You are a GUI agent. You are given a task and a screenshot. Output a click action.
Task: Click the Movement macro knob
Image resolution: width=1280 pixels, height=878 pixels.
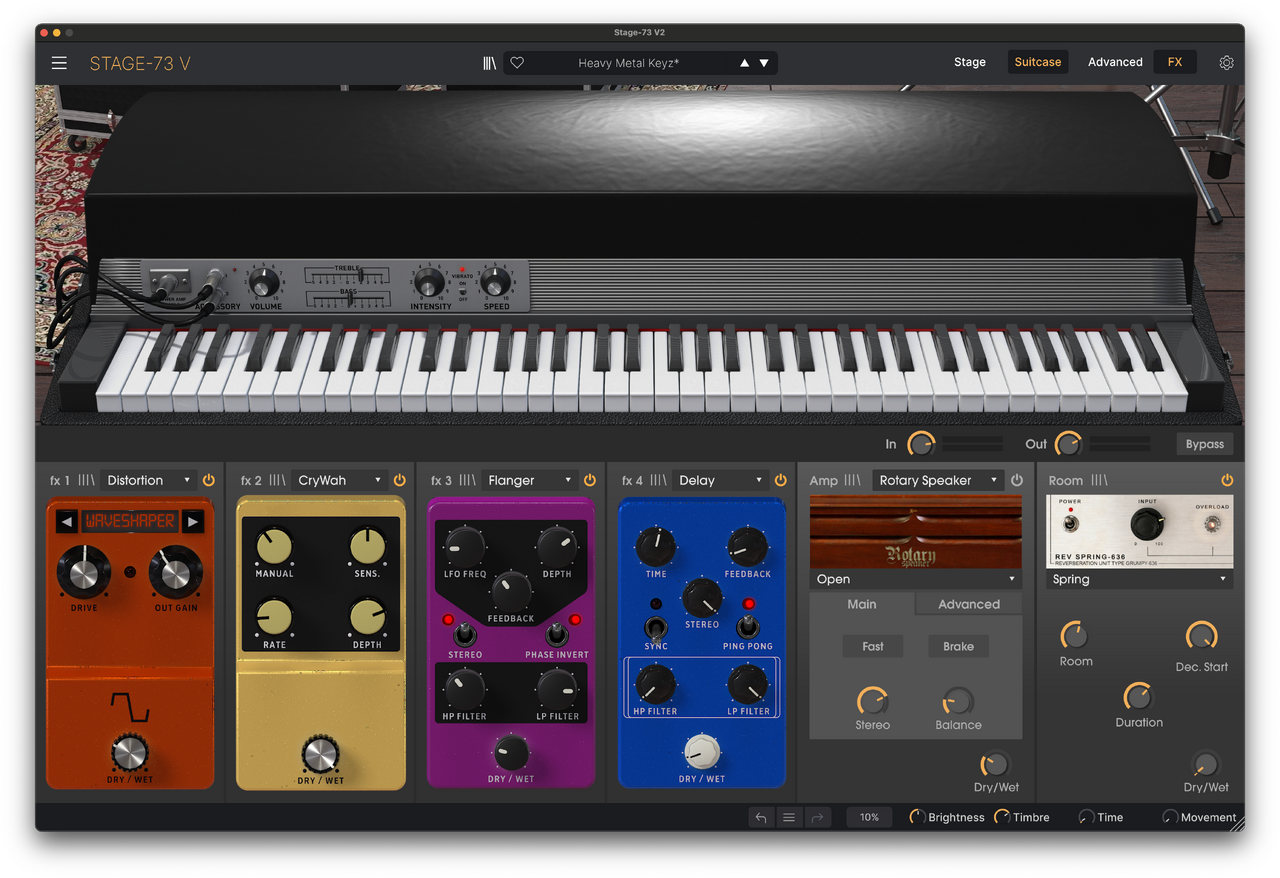pyautogui.click(x=1169, y=817)
